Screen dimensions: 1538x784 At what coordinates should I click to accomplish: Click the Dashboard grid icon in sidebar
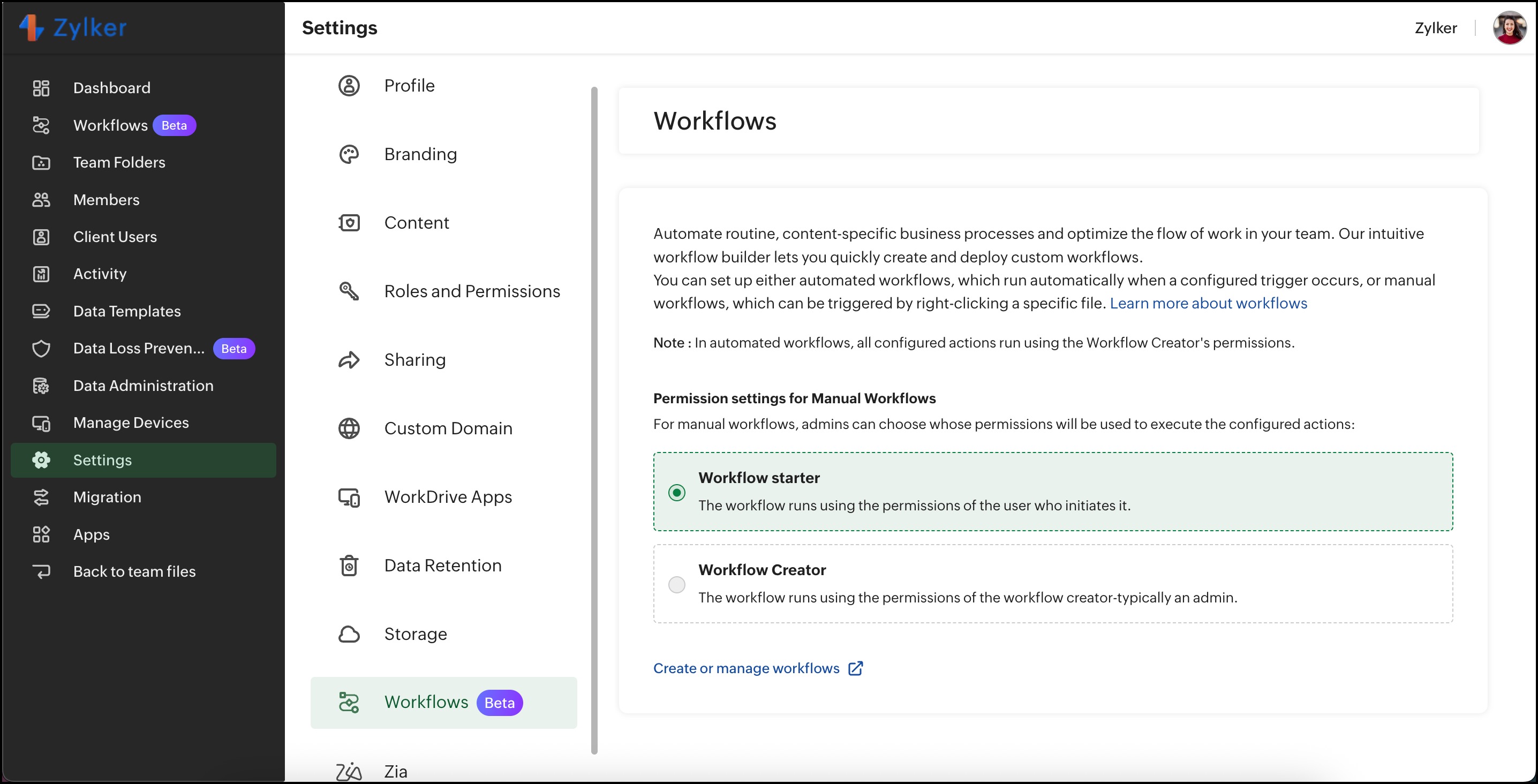tap(41, 88)
